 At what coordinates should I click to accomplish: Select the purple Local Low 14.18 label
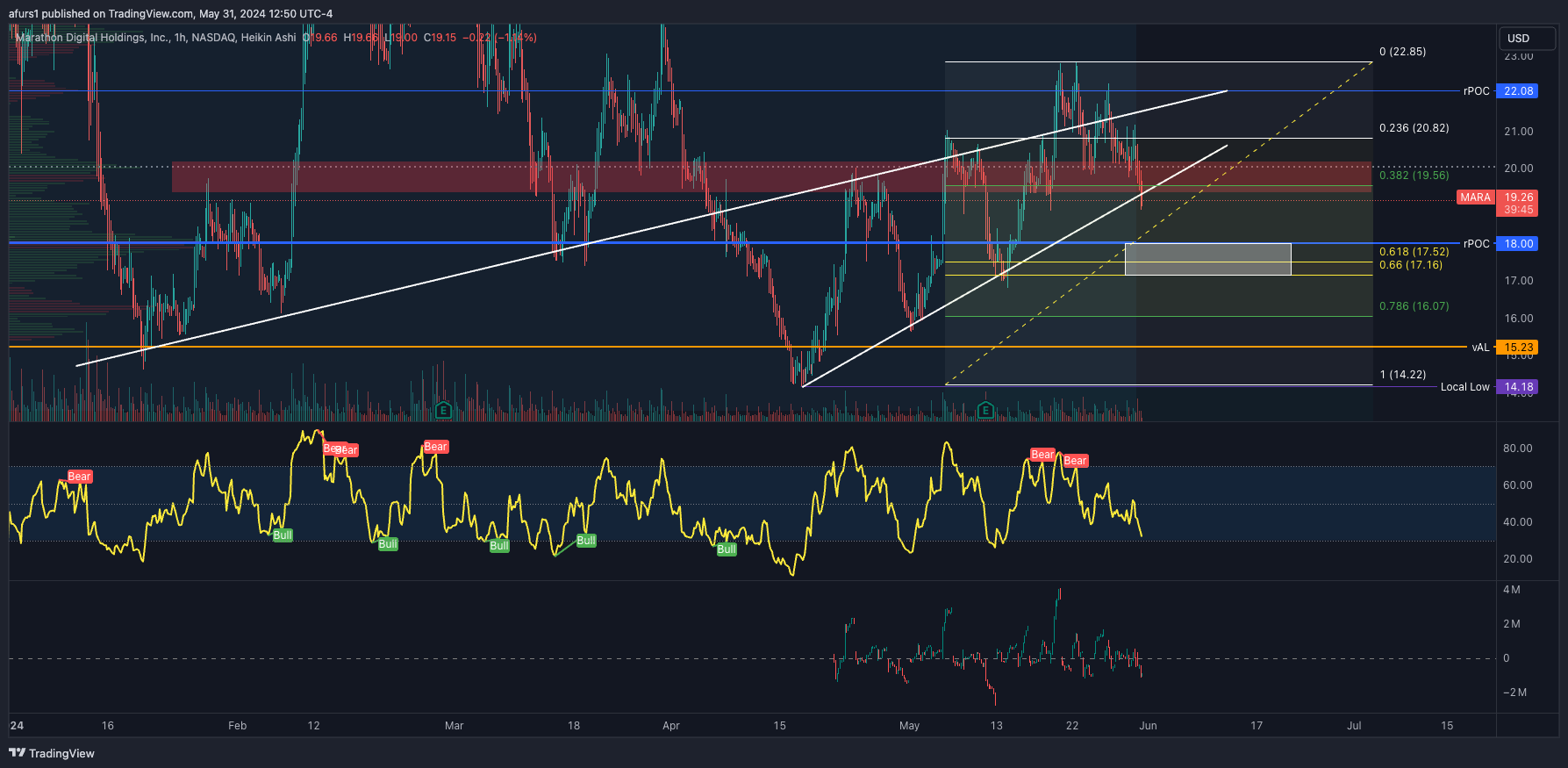tap(1518, 387)
